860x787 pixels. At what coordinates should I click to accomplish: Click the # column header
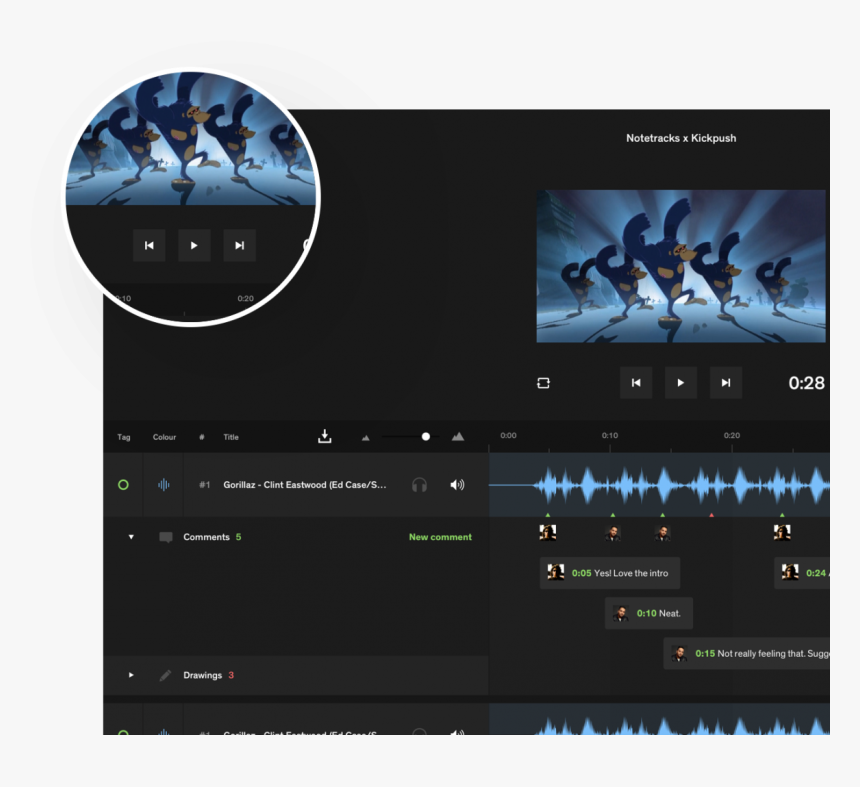202,437
